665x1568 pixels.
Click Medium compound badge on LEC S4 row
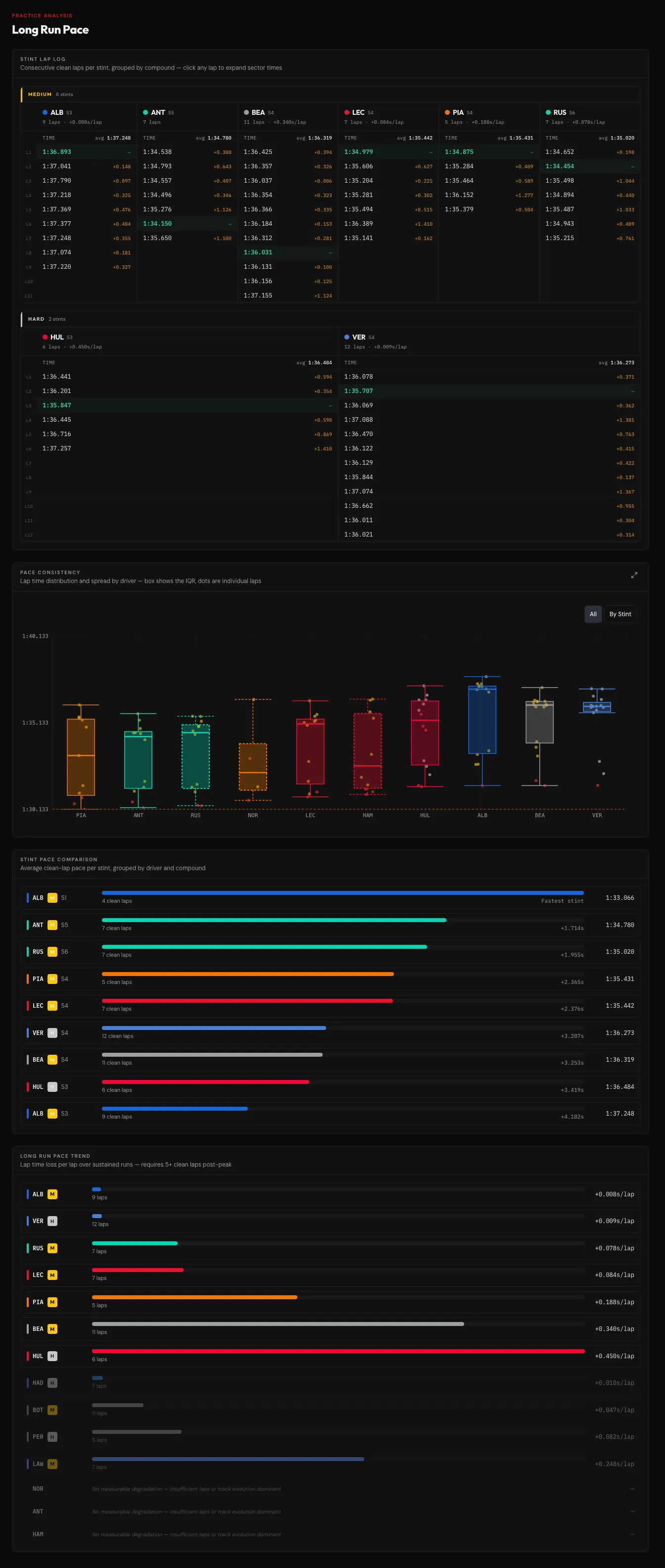[x=52, y=1006]
